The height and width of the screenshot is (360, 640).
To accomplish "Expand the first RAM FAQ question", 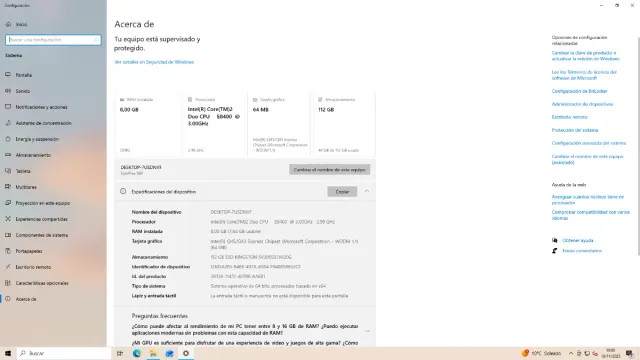I will [x=367, y=331].
